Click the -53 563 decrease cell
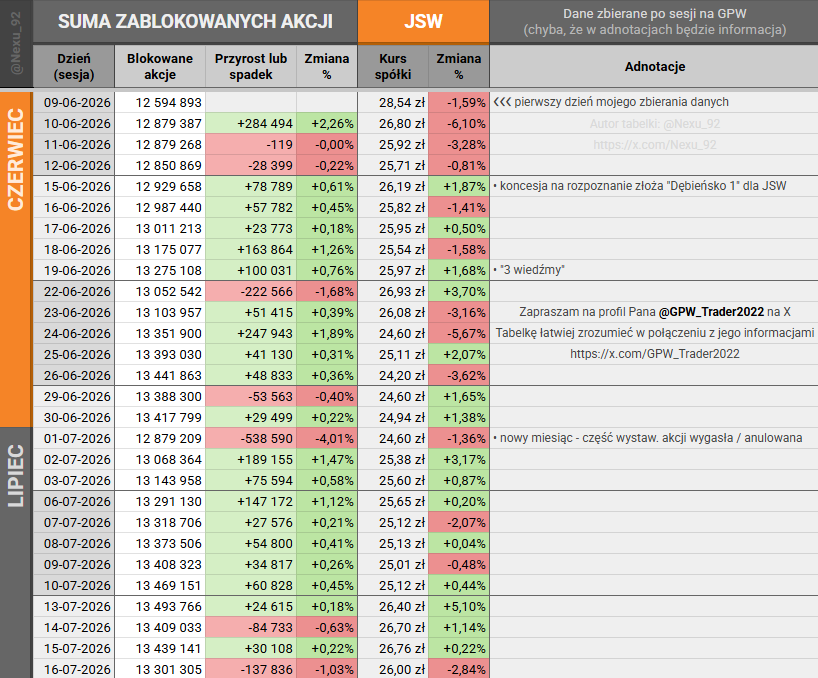 click(x=251, y=396)
